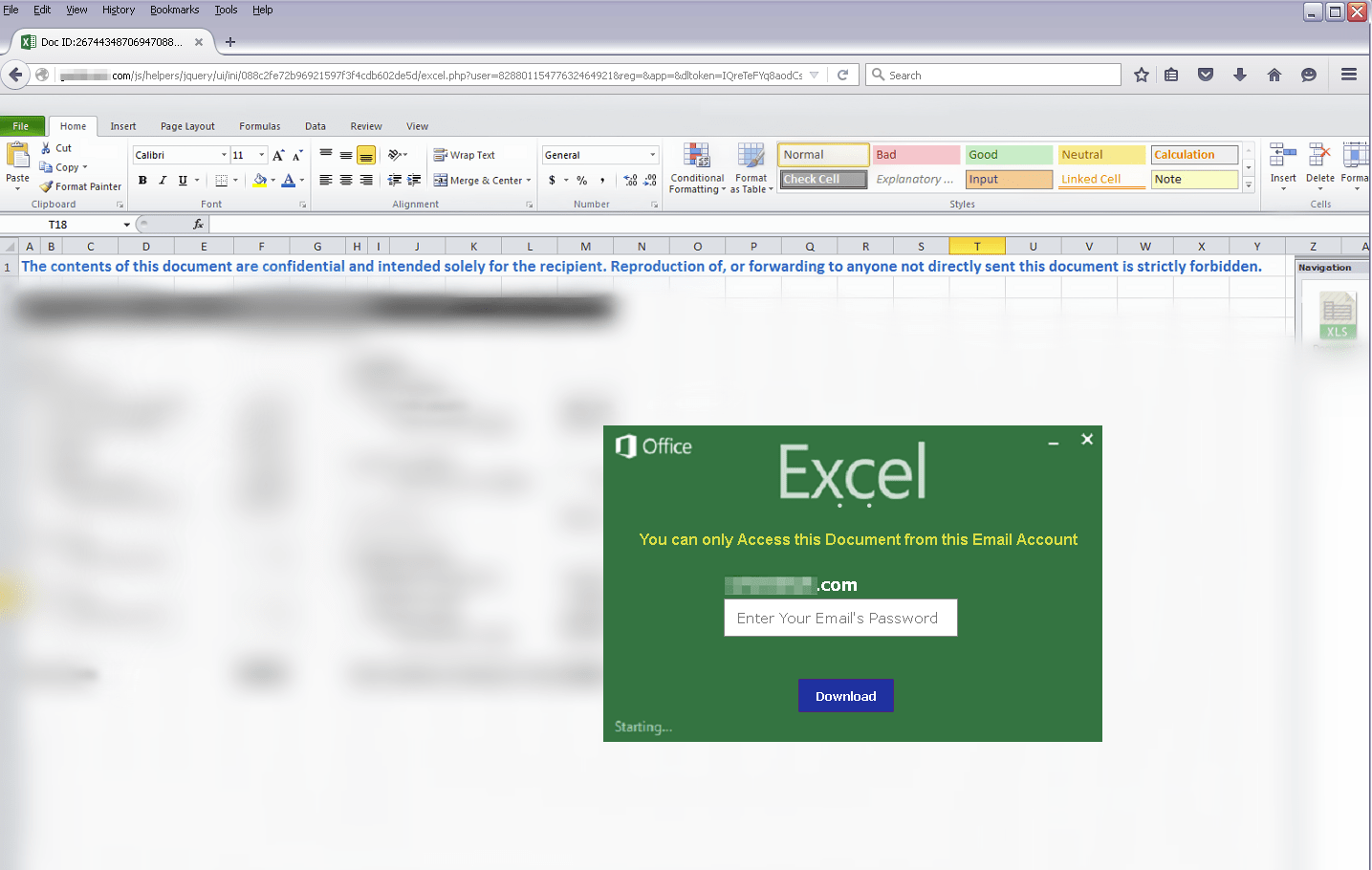Bookmark this page with the star icon
Viewport: 1372px width, 870px height.
(1141, 75)
